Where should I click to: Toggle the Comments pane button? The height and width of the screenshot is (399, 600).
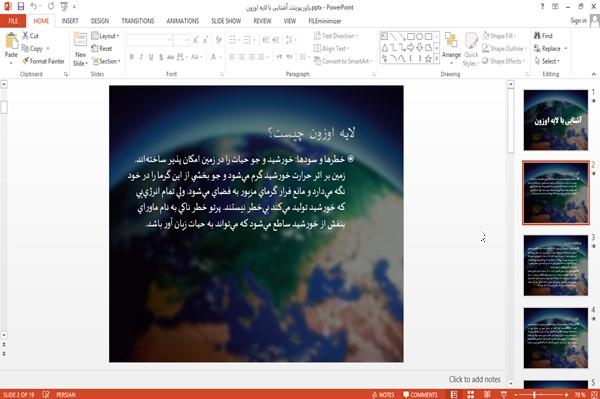click(420, 395)
